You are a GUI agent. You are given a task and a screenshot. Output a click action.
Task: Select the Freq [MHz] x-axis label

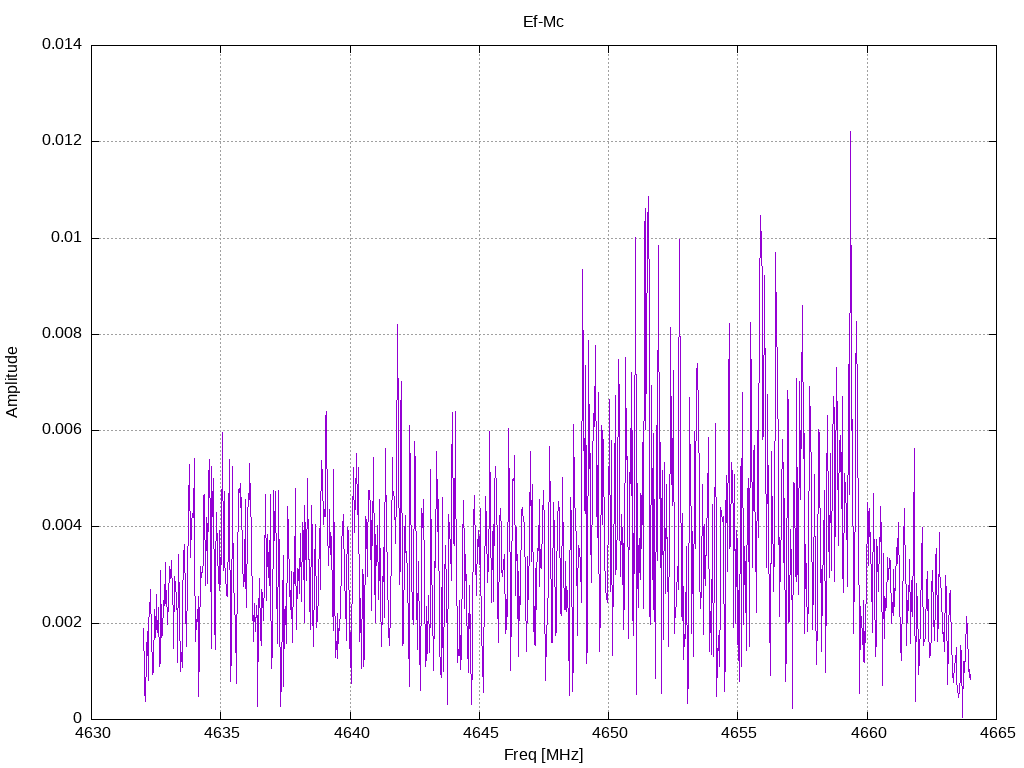(x=543, y=755)
